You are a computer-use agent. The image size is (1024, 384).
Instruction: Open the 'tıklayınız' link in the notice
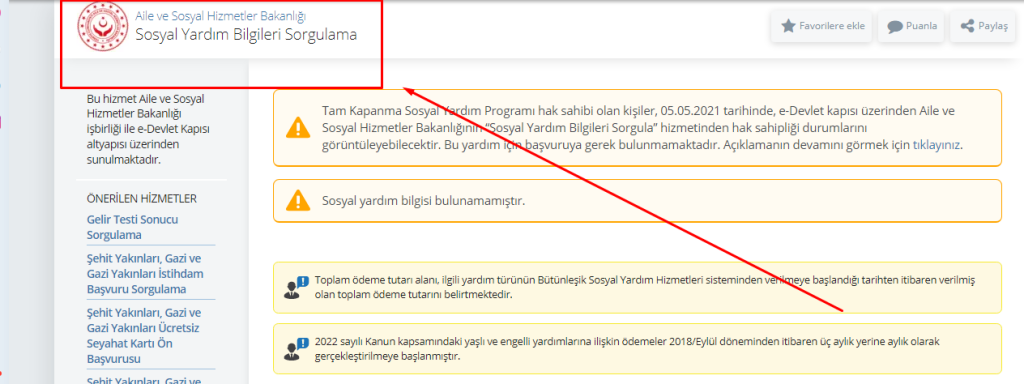point(936,144)
